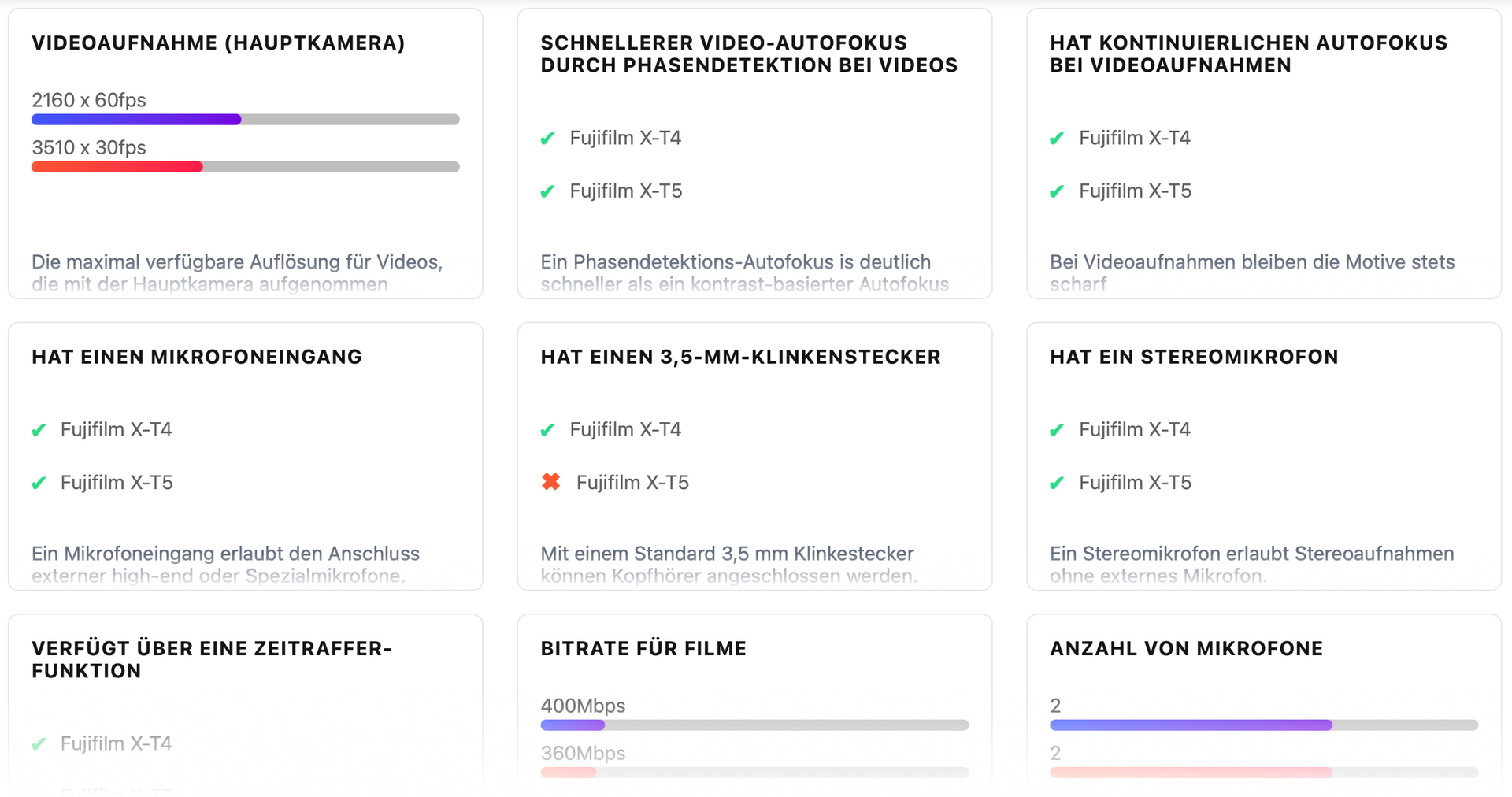Open the Videoaufnahme (Hauptkamera) heading
The width and height of the screenshot is (1512, 797).
click(218, 43)
